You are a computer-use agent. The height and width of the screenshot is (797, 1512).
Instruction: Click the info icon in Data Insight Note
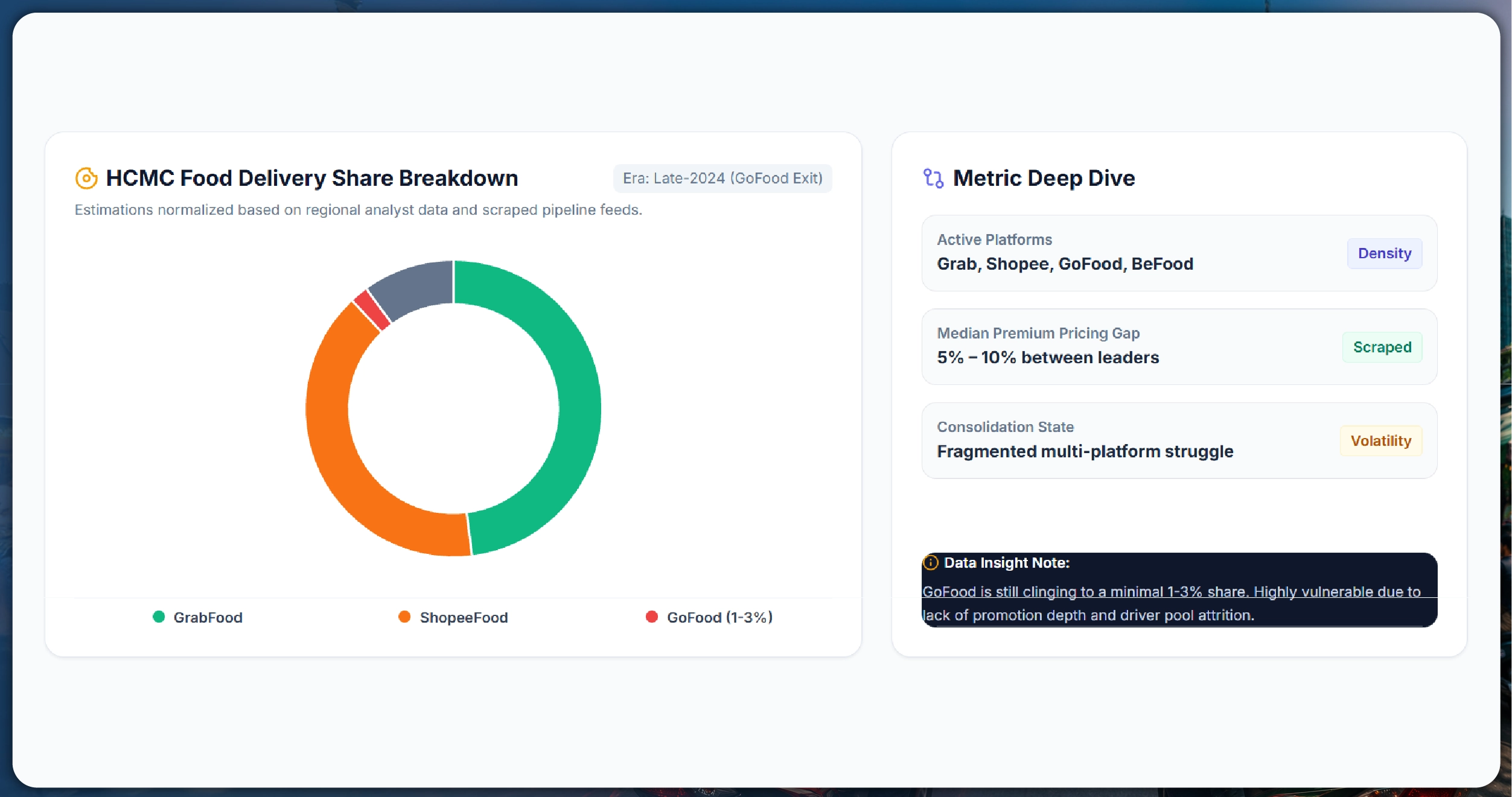click(x=931, y=562)
